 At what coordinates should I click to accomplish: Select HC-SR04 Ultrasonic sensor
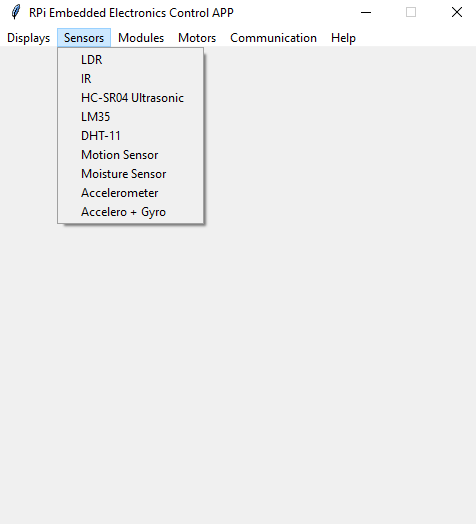130,98
